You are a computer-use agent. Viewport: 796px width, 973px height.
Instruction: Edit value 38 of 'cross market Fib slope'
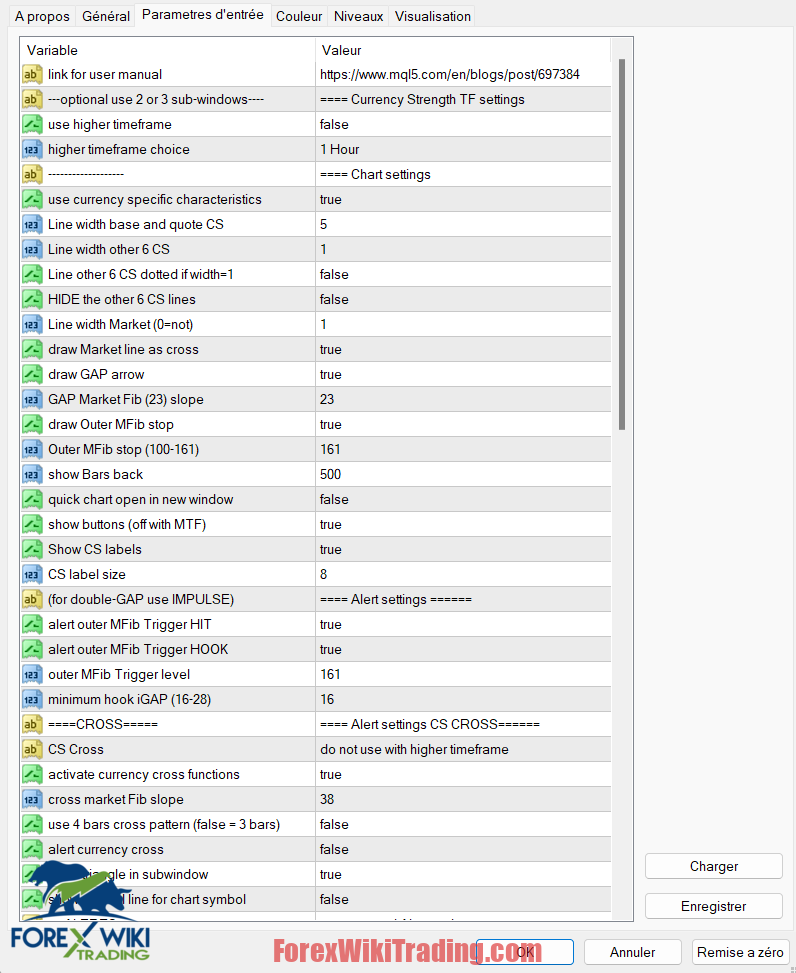463,799
